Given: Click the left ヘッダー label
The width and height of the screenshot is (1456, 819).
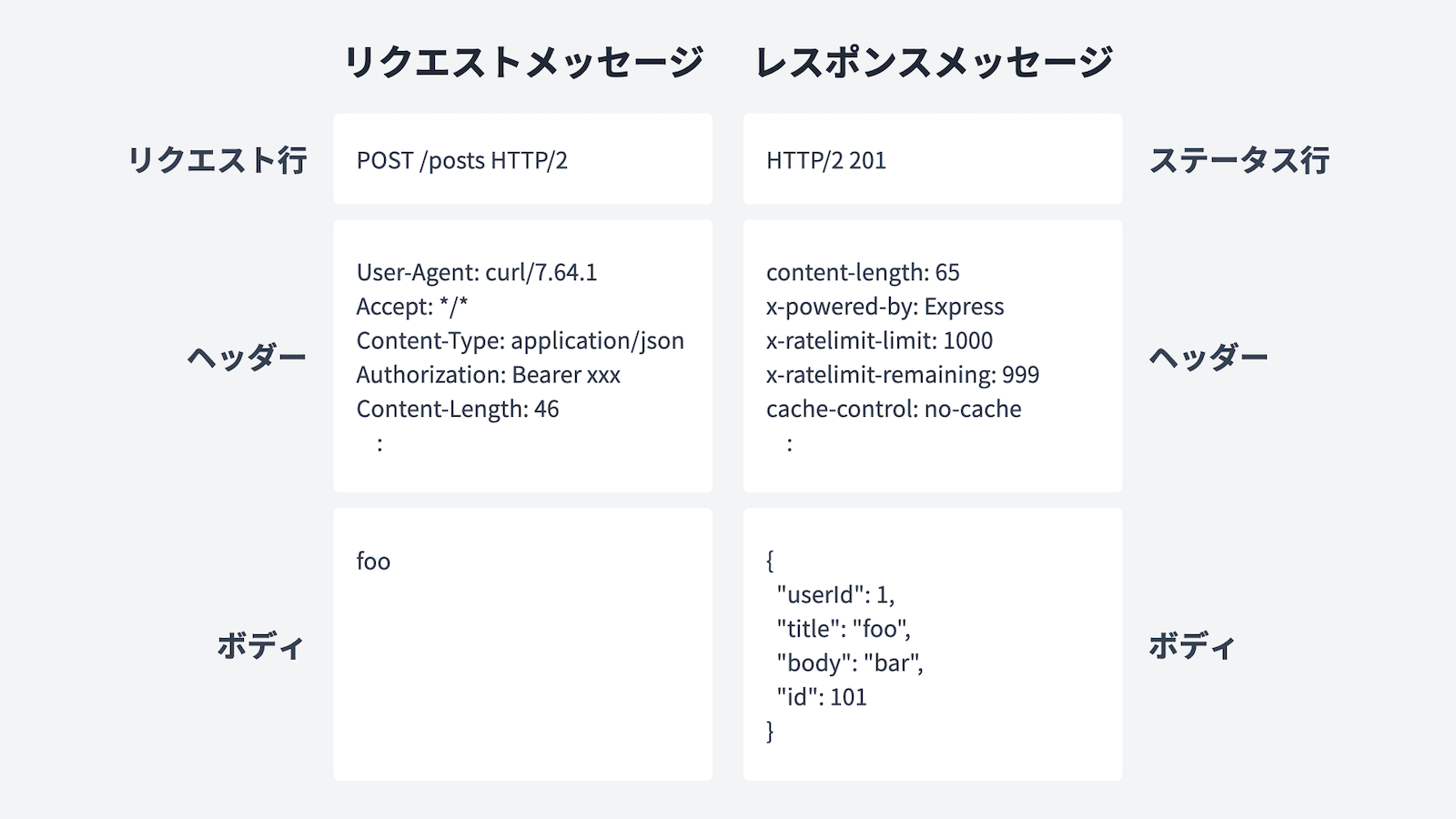Looking at the screenshot, I should pyautogui.click(x=248, y=358).
